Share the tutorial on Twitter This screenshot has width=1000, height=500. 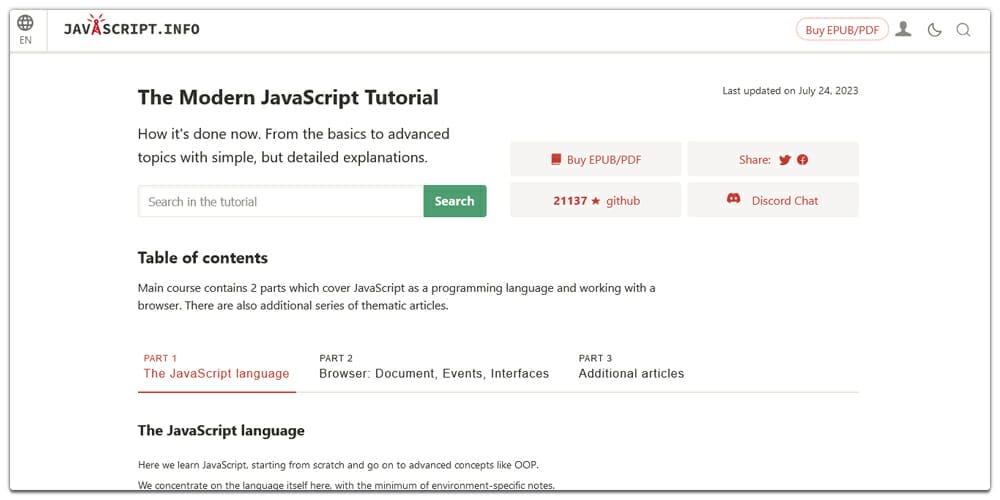(x=785, y=160)
